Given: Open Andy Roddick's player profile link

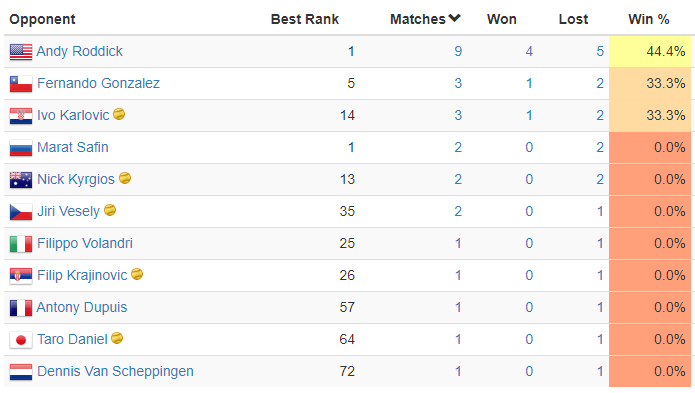Looking at the screenshot, I should [x=79, y=51].
